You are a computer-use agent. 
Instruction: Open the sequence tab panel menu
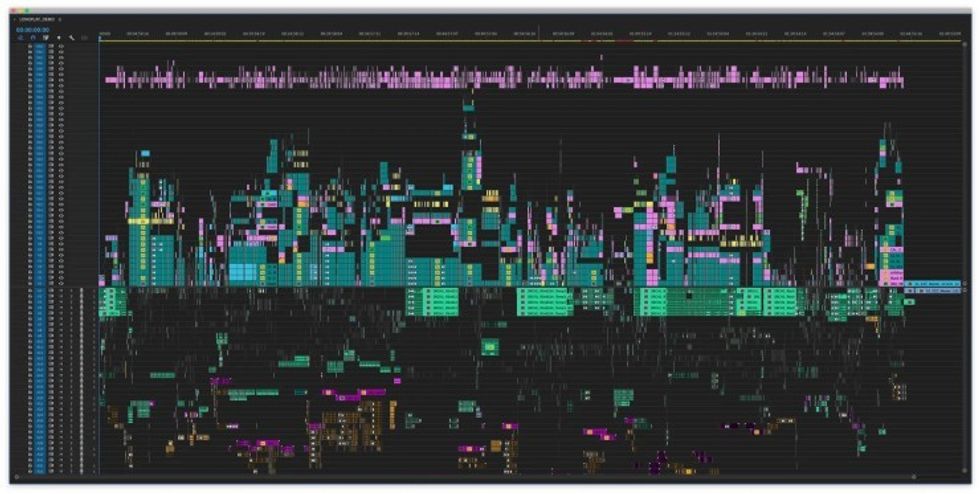(x=60, y=20)
